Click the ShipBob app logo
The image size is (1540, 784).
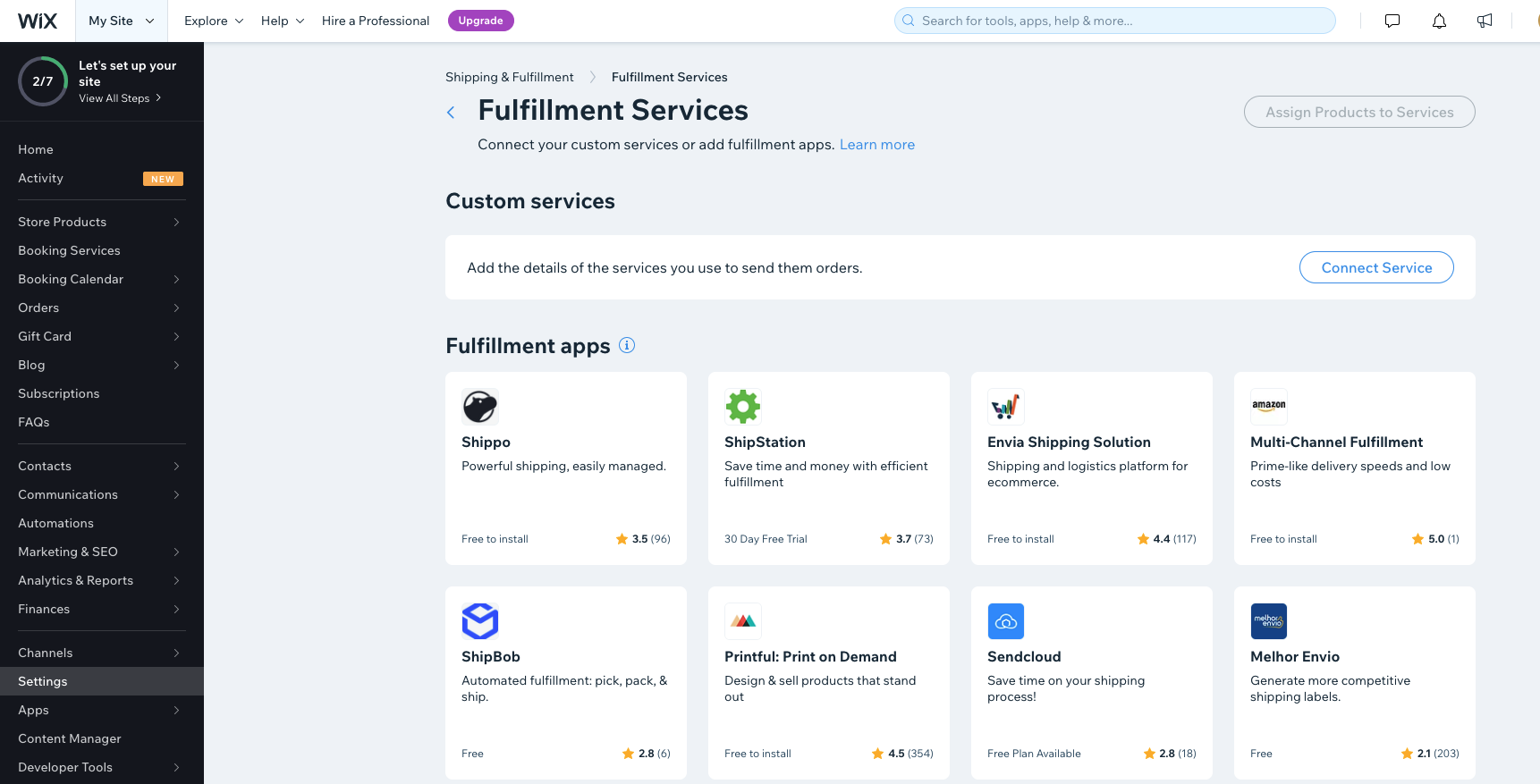click(480, 621)
